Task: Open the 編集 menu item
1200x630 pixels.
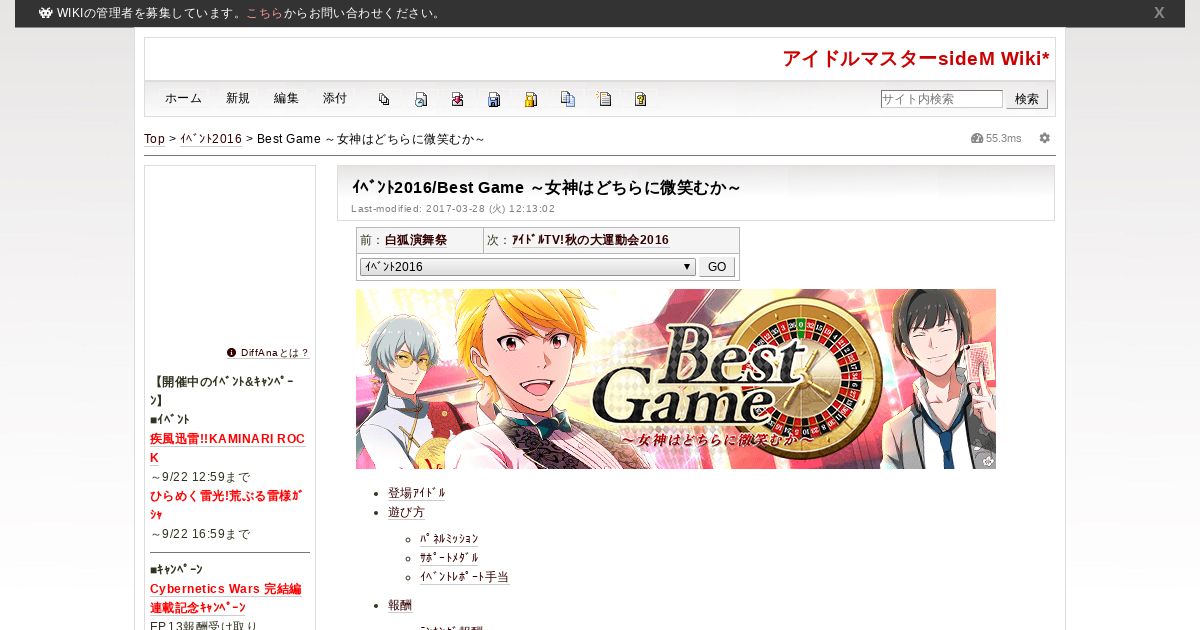Action: (286, 99)
